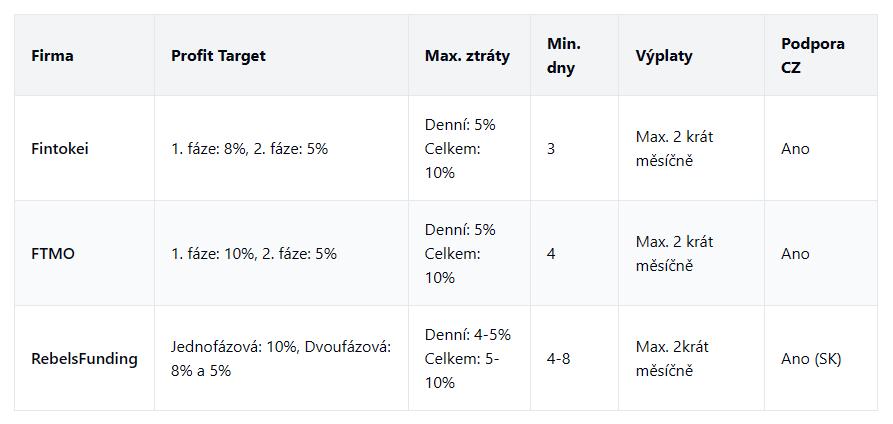Select the Výplaty column header

(x=664, y=56)
